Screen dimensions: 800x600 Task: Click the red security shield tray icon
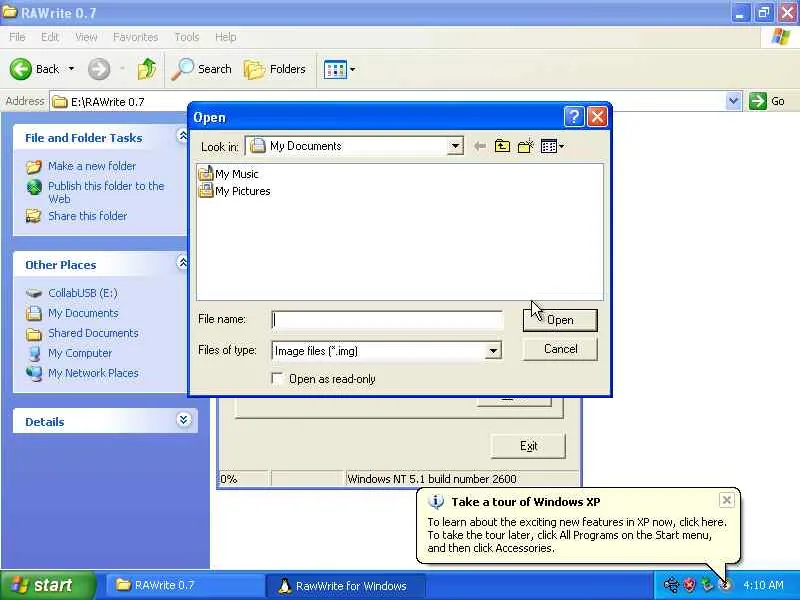pyautogui.click(x=690, y=585)
